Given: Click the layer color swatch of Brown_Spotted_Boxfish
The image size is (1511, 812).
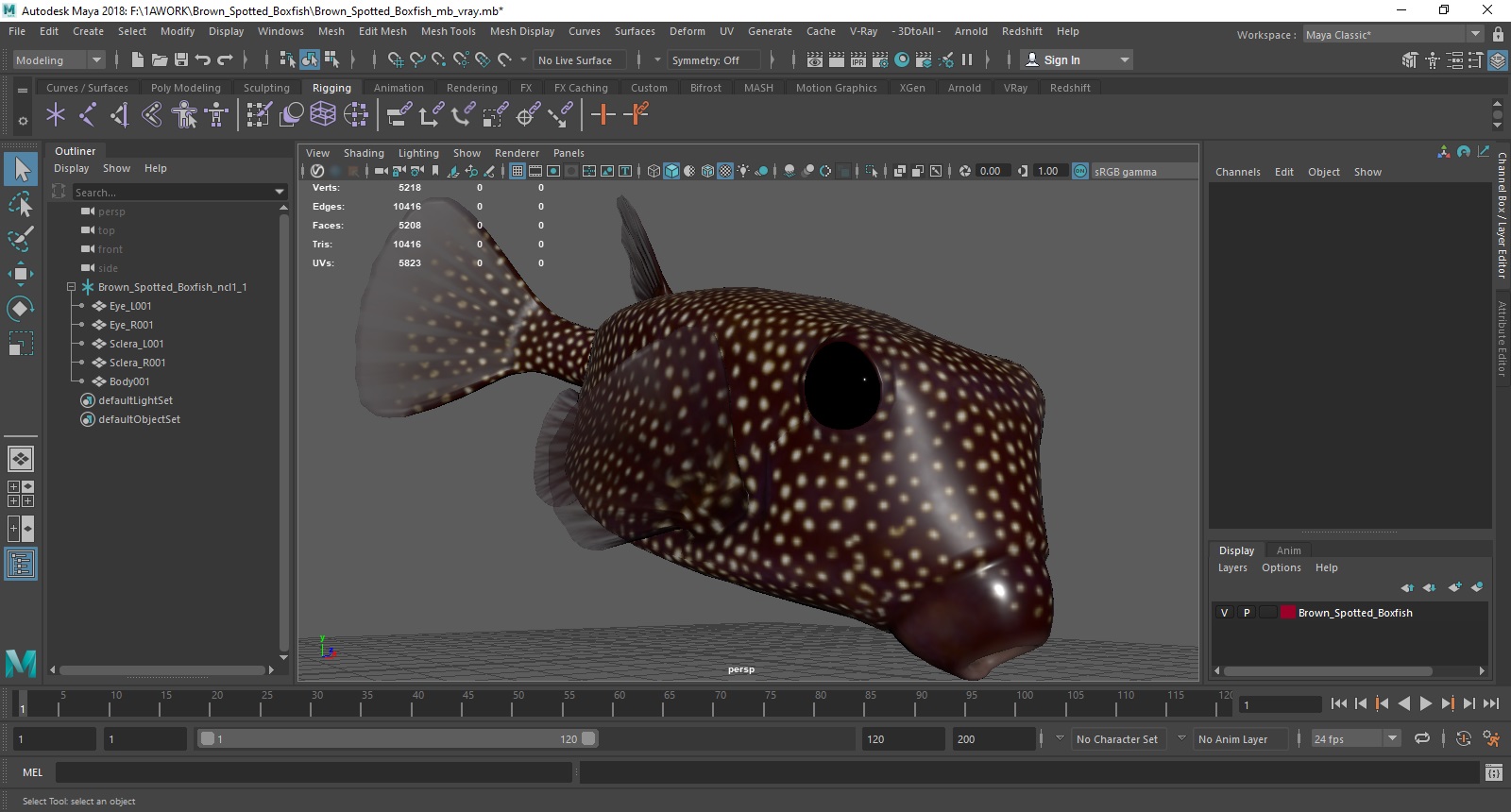Looking at the screenshot, I should [x=1288, y=613].
